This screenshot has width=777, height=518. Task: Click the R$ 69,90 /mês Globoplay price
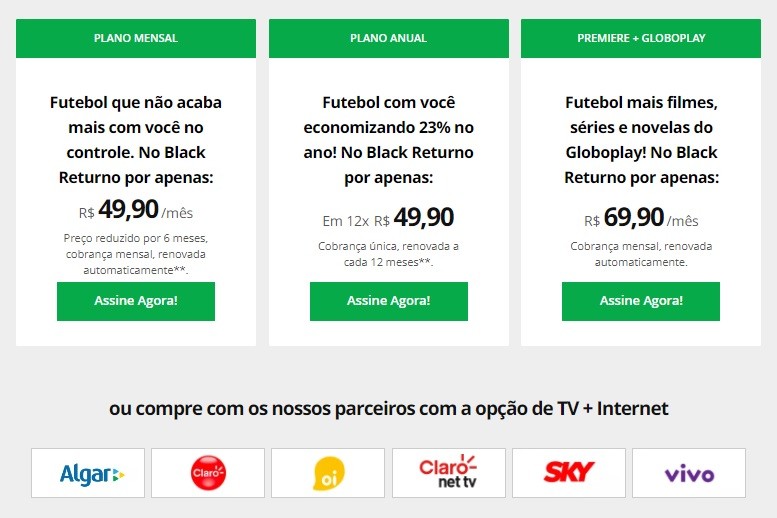tap(641, 218)
